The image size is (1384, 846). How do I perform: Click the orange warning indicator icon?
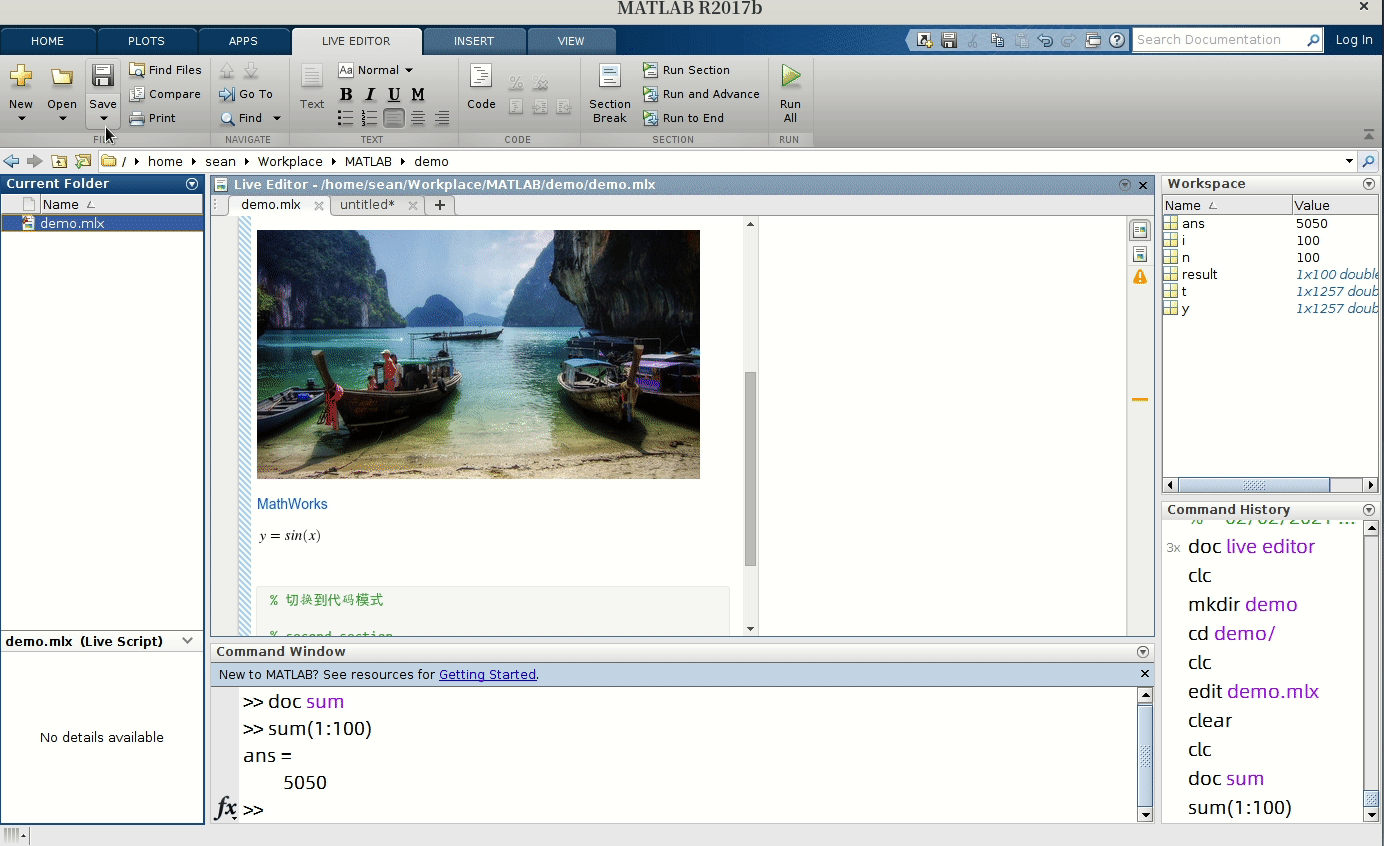pyautogui.click(x=1139, y=277)
